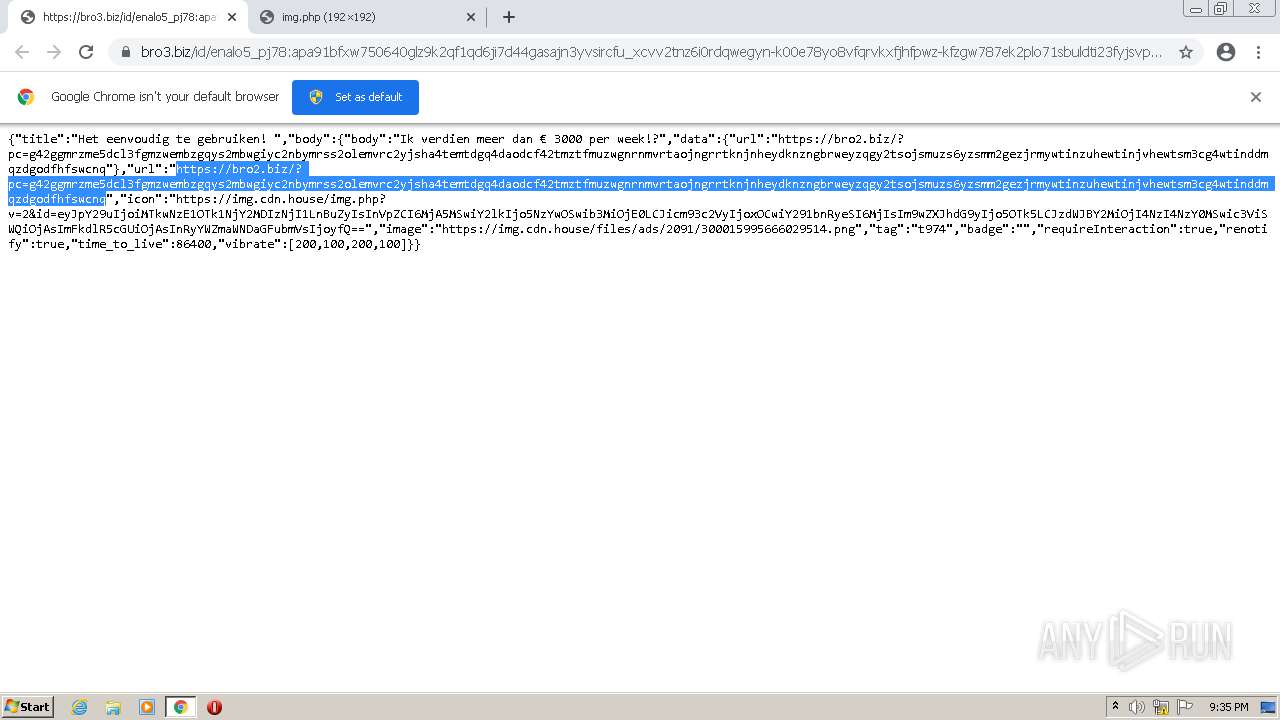1280x720 pixels.
Task: Open File Explorer from taskbar
Action: click(x=113, y=707)
